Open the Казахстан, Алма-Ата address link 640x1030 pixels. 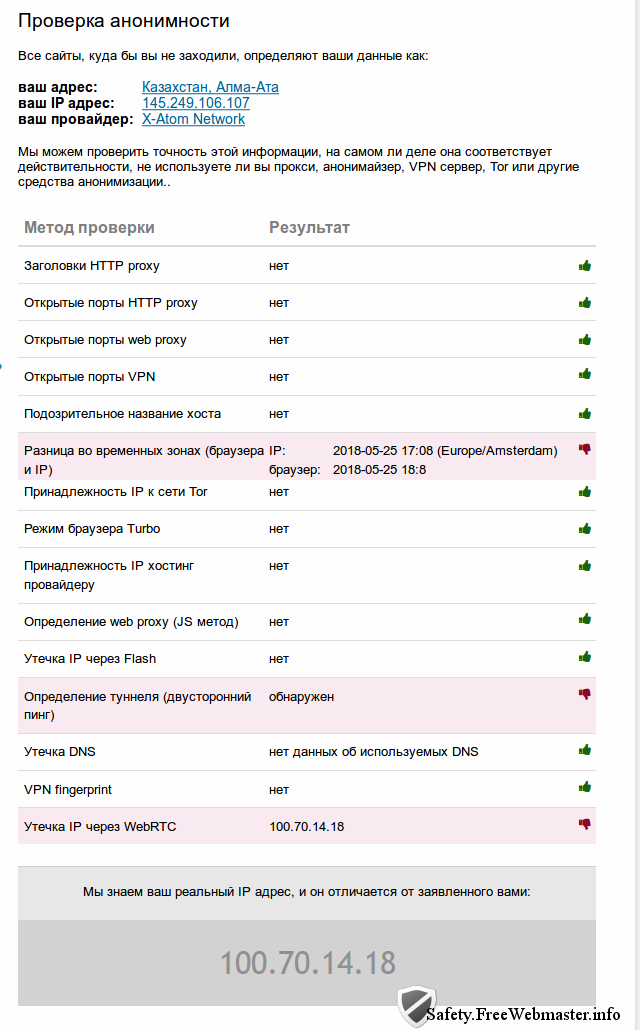pos(210,87)
